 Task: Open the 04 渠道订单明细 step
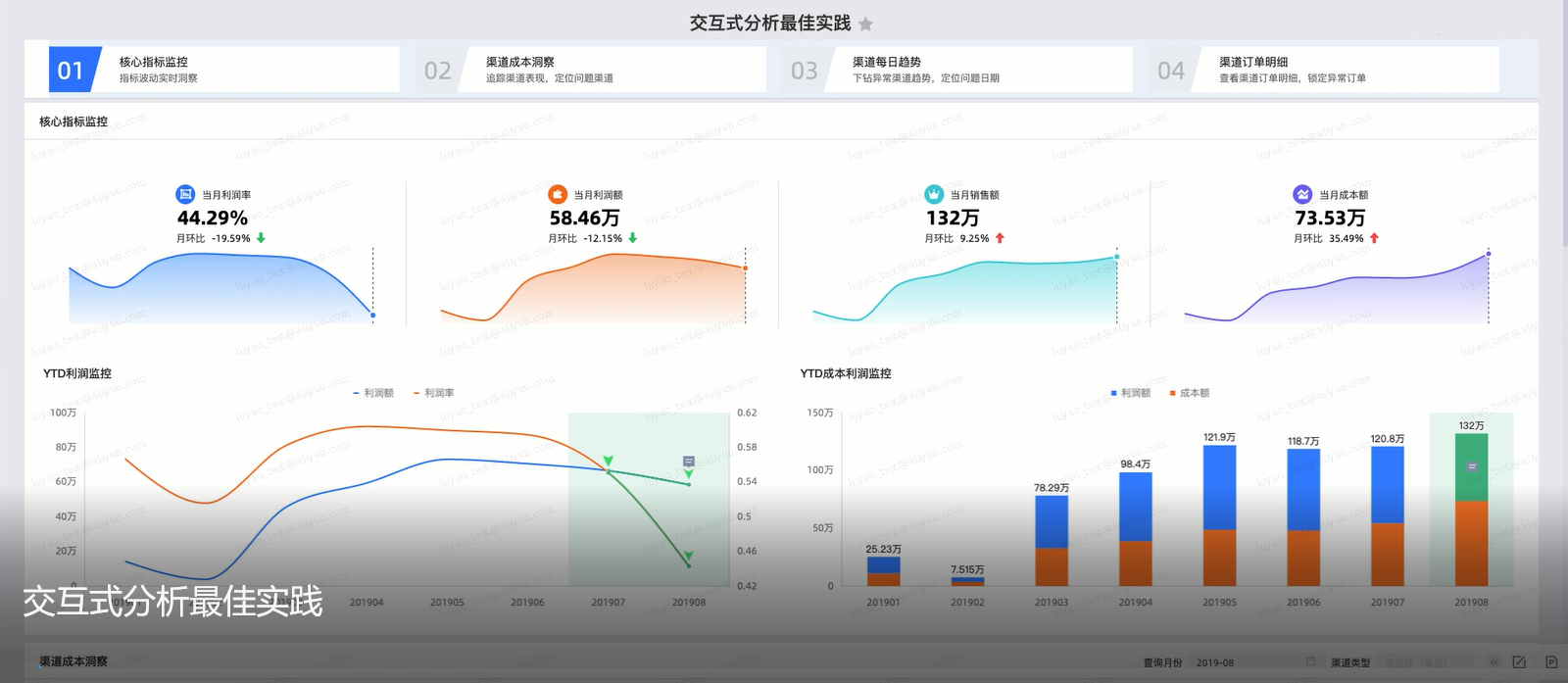(x=1323, y=70)
